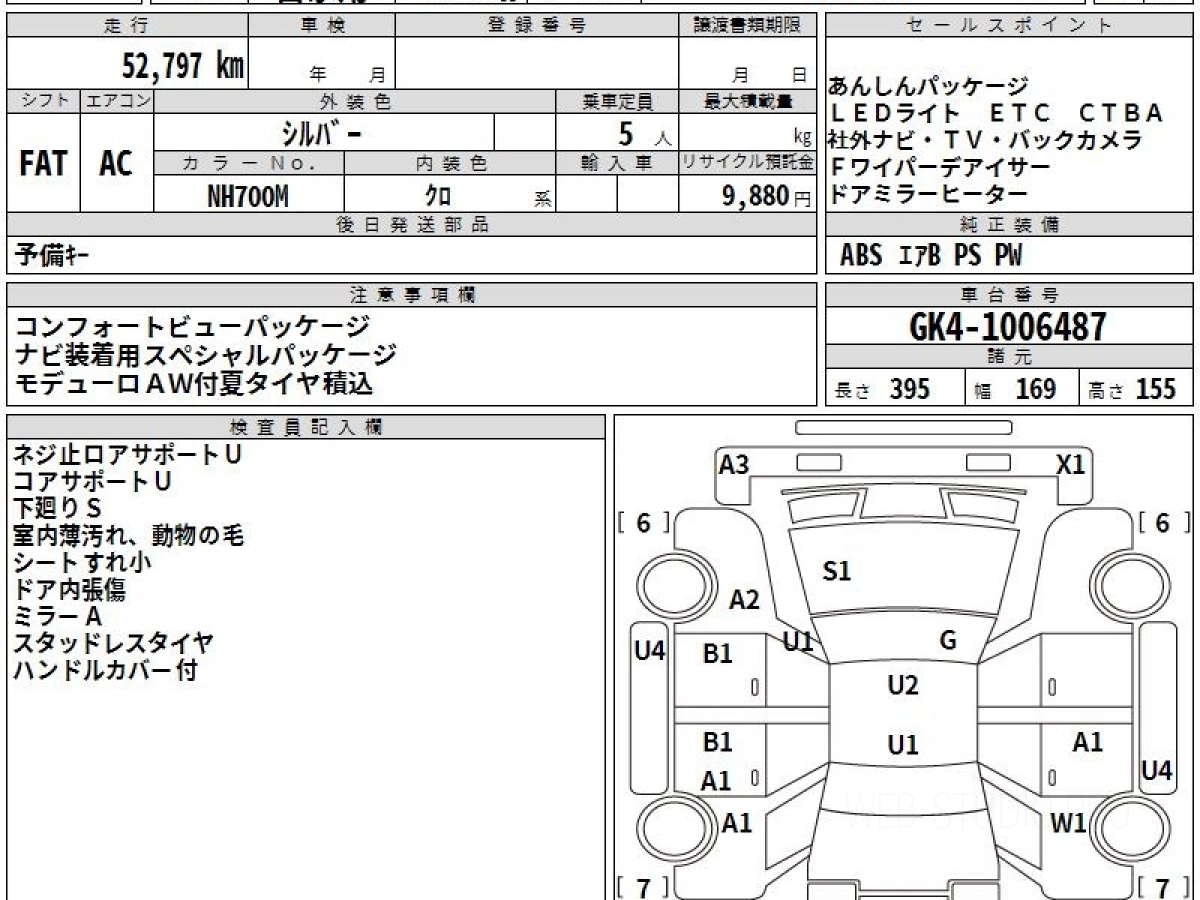Select ナビ装着用スペシャルパッケージ note

(206, 354)
